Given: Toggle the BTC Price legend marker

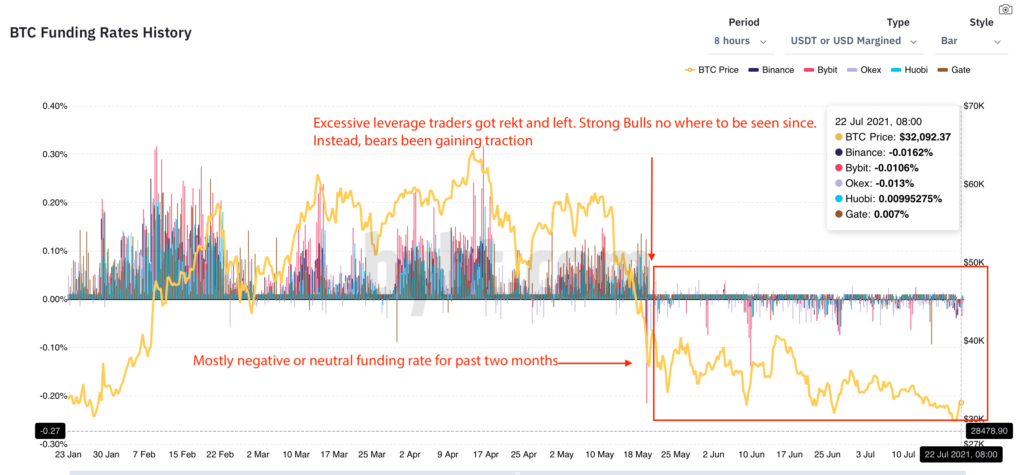Looking at the screenshot, I should click(x=688, y=70).
